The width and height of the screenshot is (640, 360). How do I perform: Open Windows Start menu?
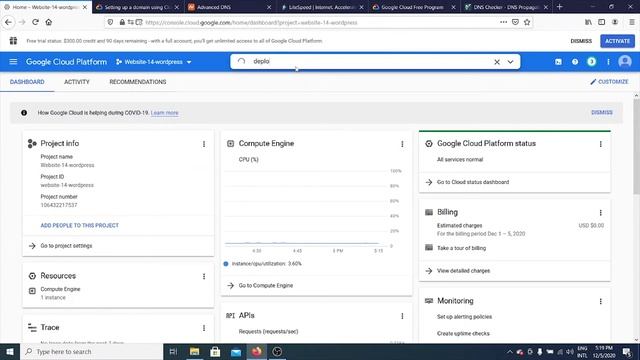[x=10, y=351]
